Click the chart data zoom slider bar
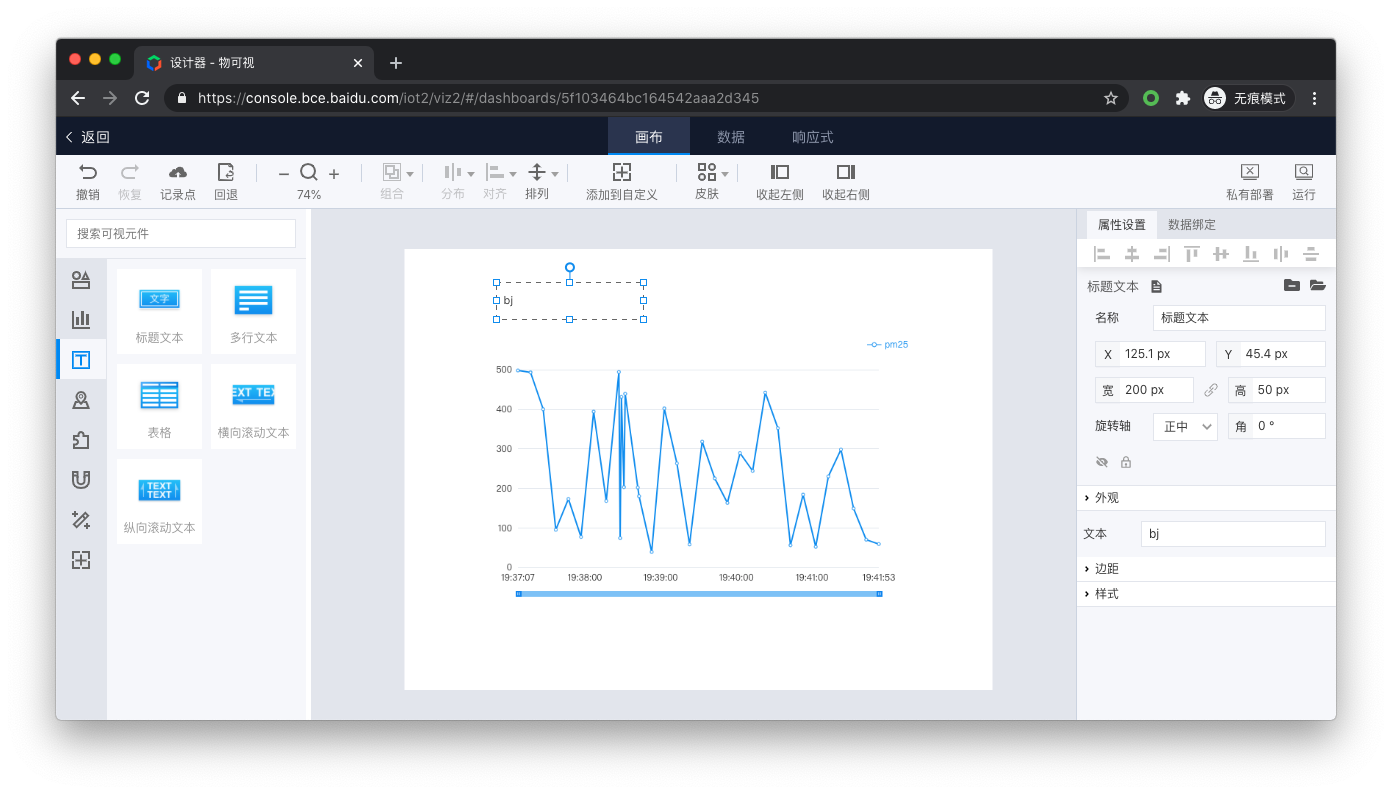 pos(699,594)
